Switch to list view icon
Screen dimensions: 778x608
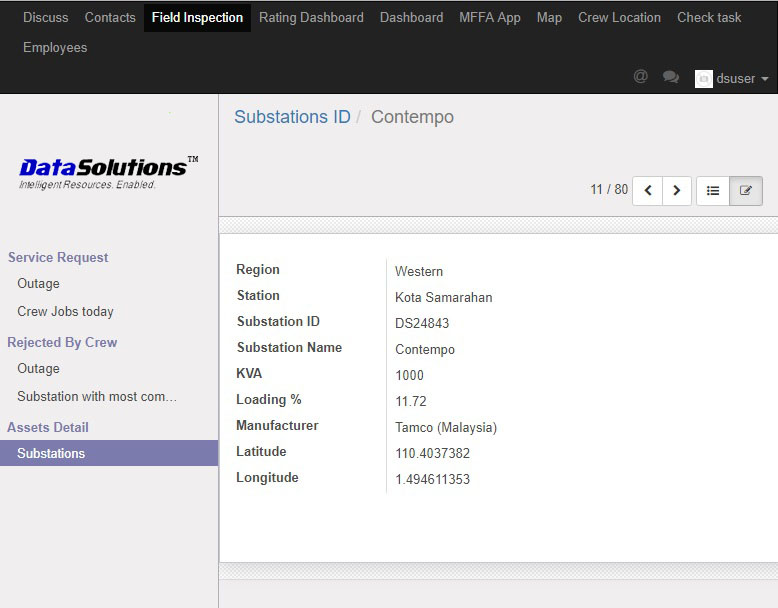tap(713, 190)
